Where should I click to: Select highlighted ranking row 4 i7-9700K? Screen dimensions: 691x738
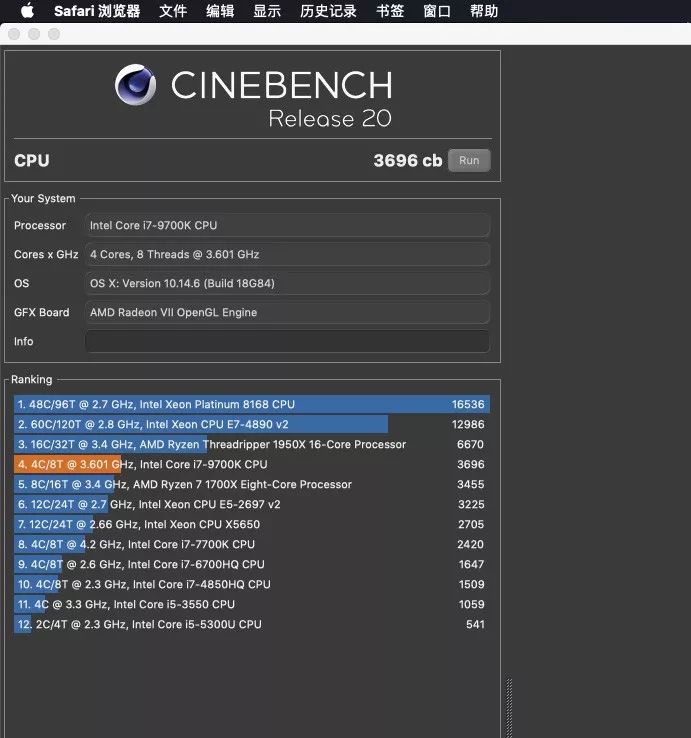click(x=252, y=465)
